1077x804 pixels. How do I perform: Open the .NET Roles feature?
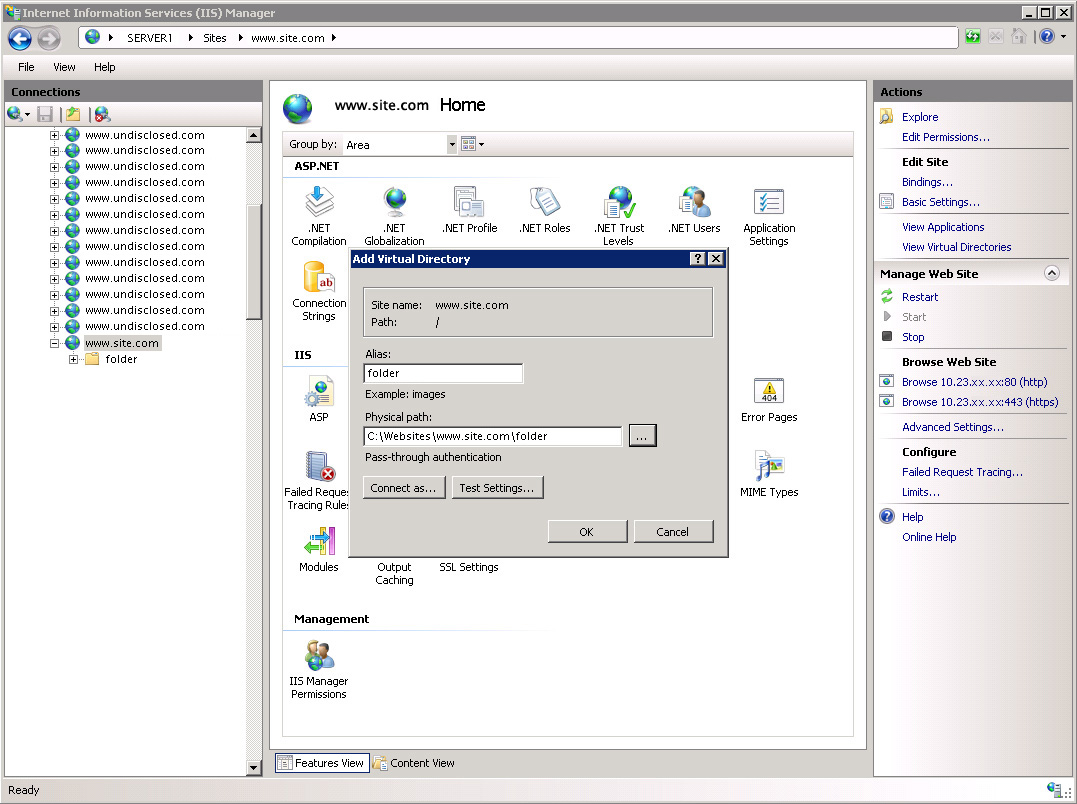click(545, 210)
